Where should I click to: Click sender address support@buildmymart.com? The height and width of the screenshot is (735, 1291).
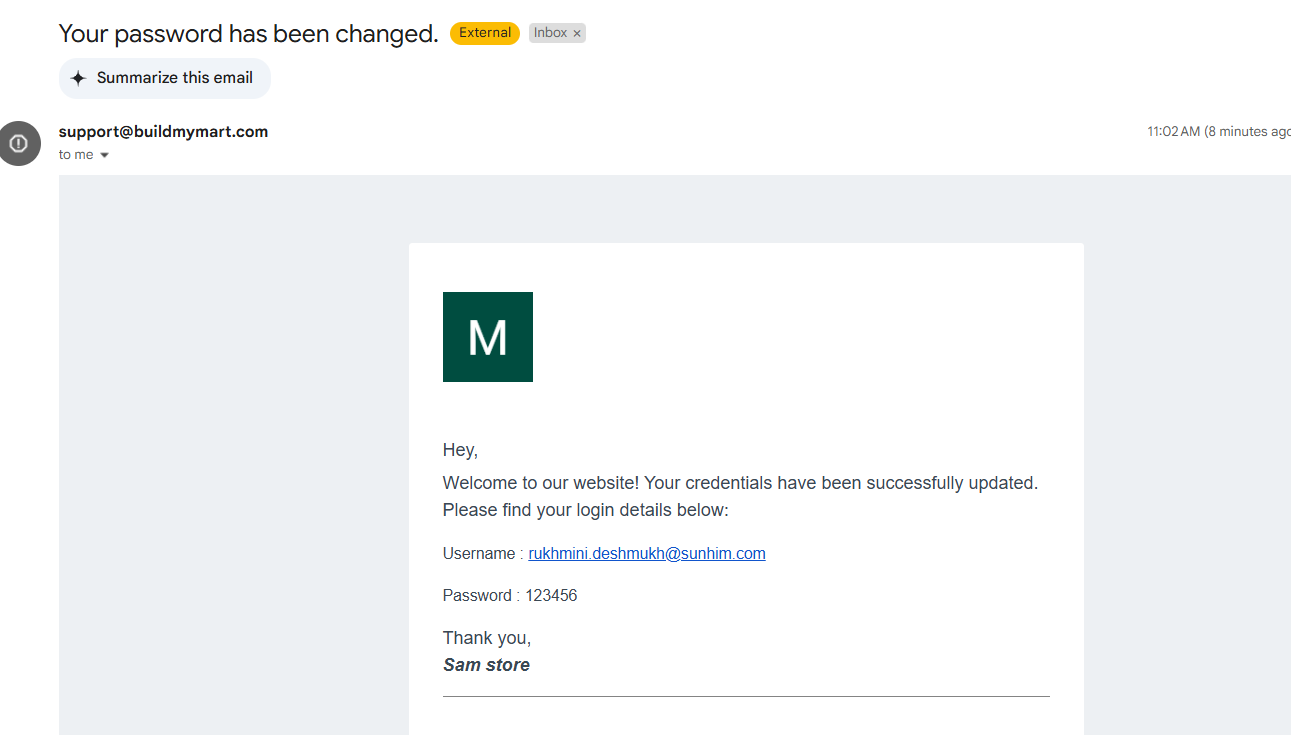tap(163, 131)
